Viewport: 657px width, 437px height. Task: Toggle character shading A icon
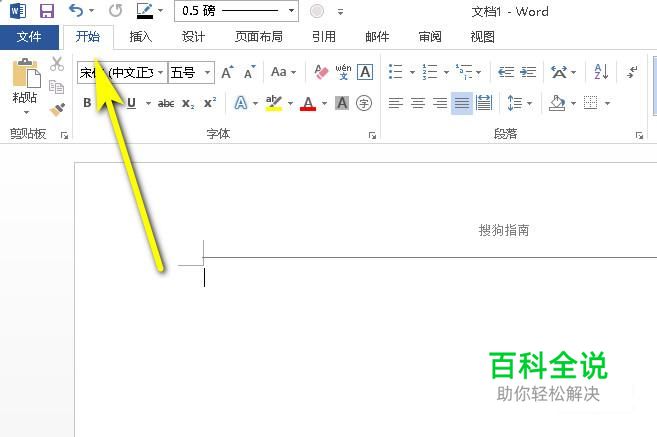[342, 103]
